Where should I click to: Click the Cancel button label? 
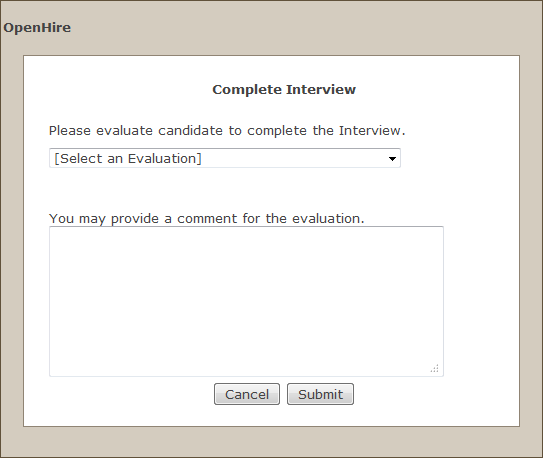(247, 394)
